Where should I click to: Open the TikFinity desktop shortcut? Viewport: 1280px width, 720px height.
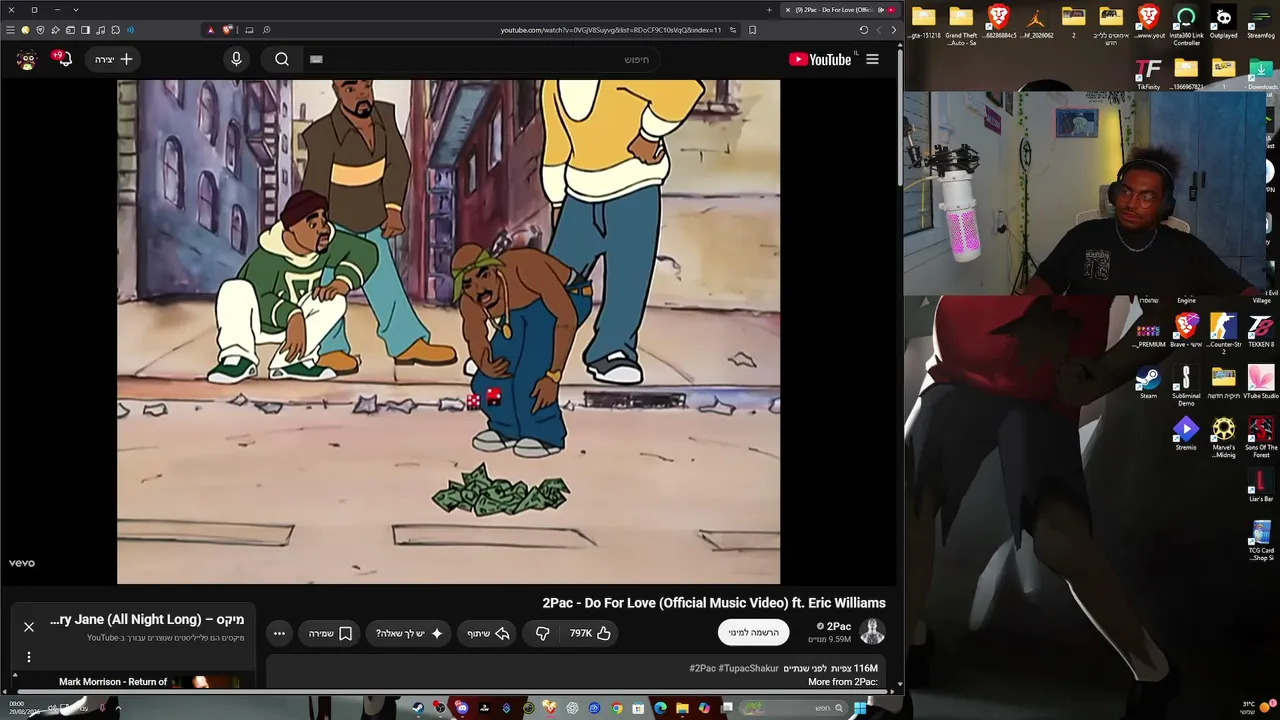click(1148, 73)
